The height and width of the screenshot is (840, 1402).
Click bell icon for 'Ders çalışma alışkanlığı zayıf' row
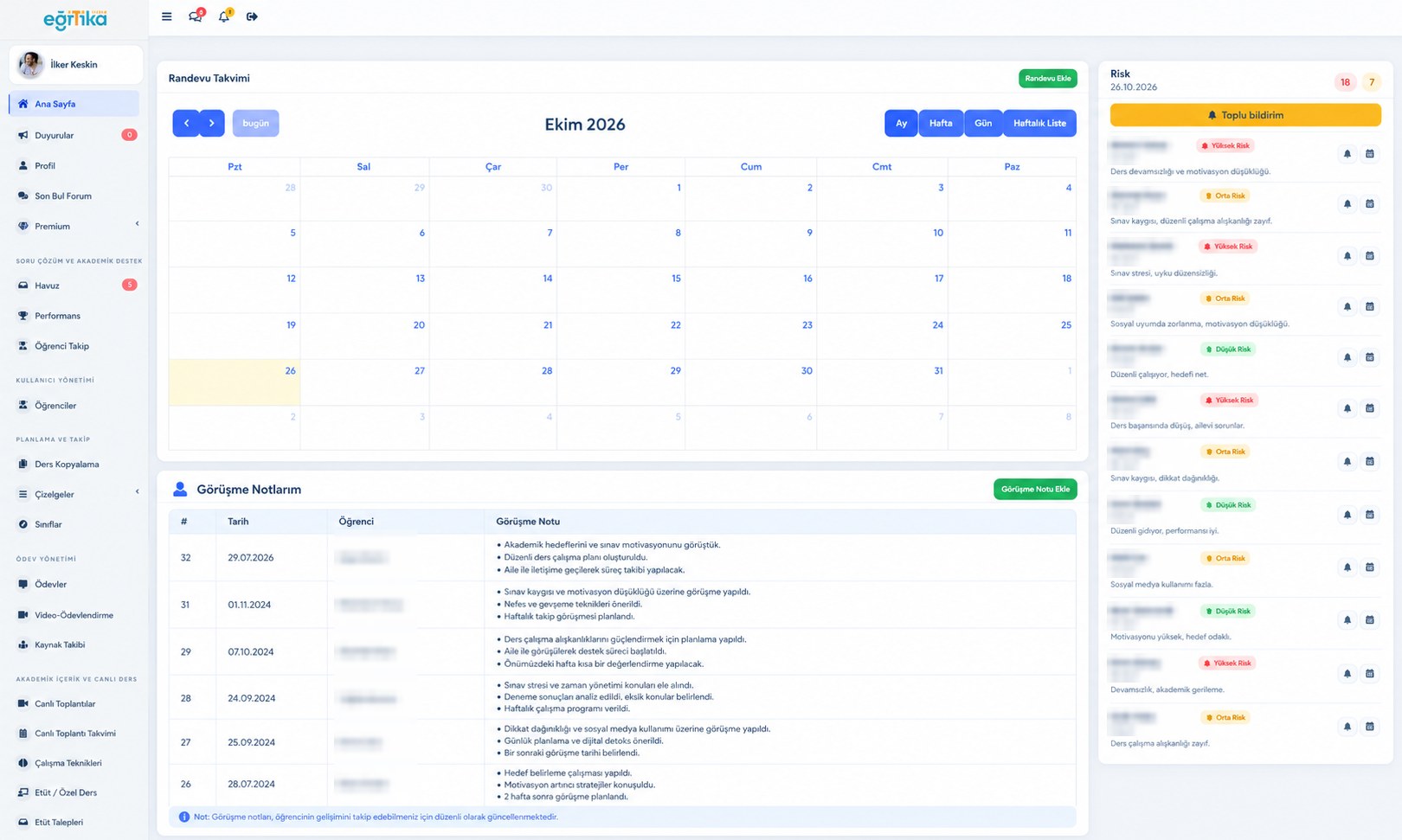tap(1347, 727)
